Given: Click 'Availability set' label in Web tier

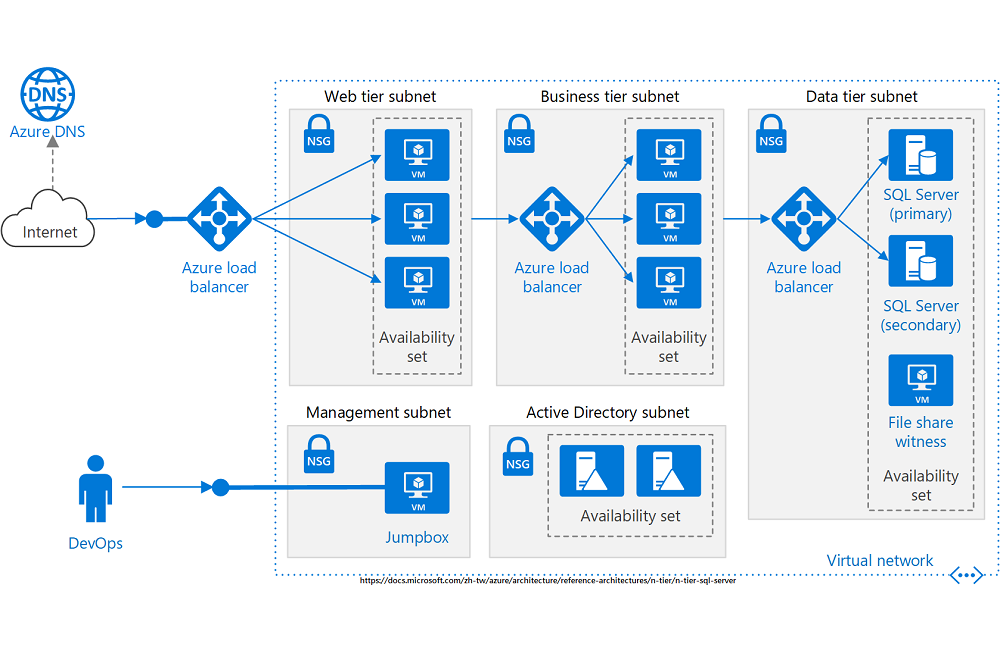Looking at the screenshot, I should point(417,346).
